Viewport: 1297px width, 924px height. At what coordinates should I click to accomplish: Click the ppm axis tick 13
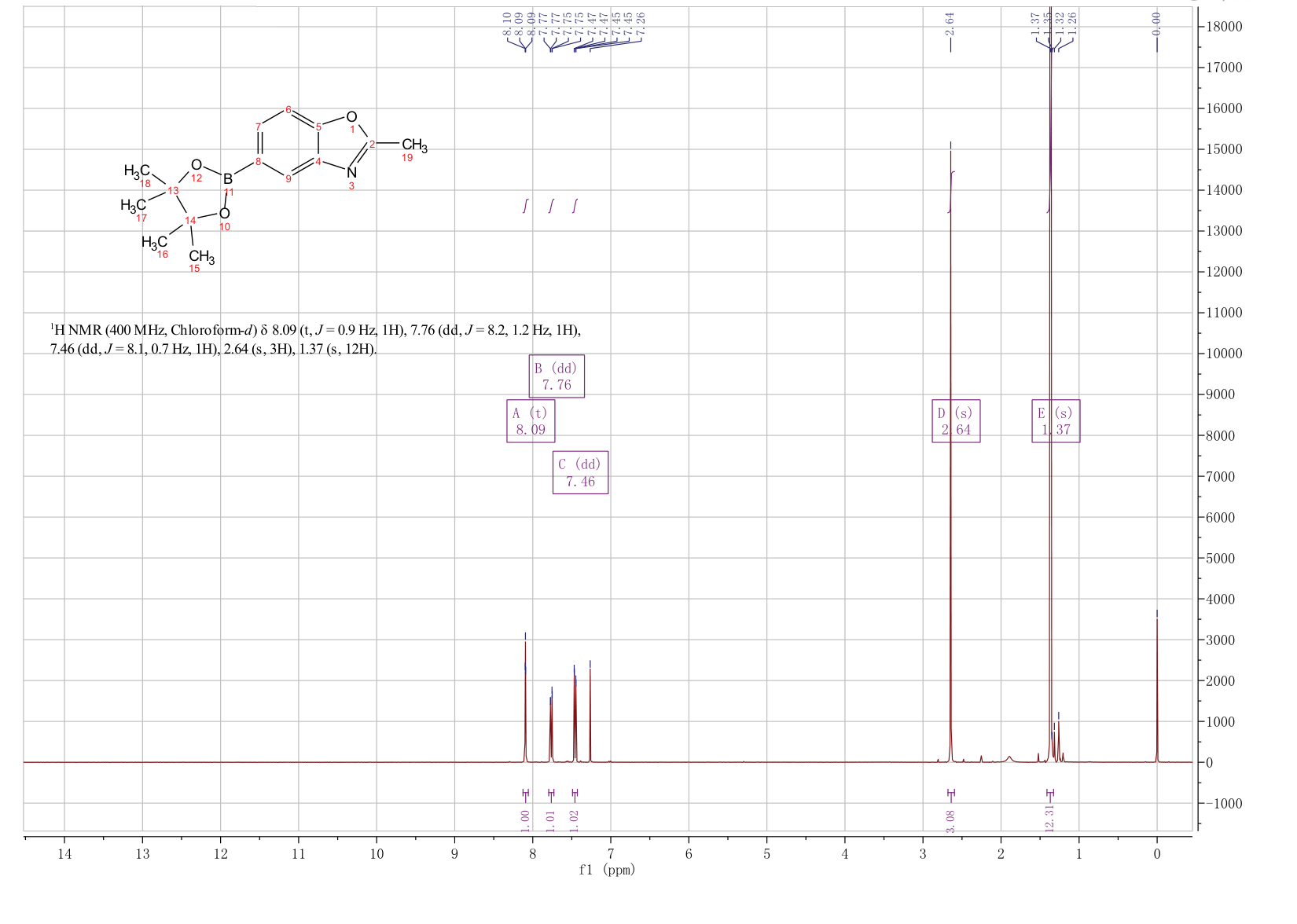[x=142, y=854]
